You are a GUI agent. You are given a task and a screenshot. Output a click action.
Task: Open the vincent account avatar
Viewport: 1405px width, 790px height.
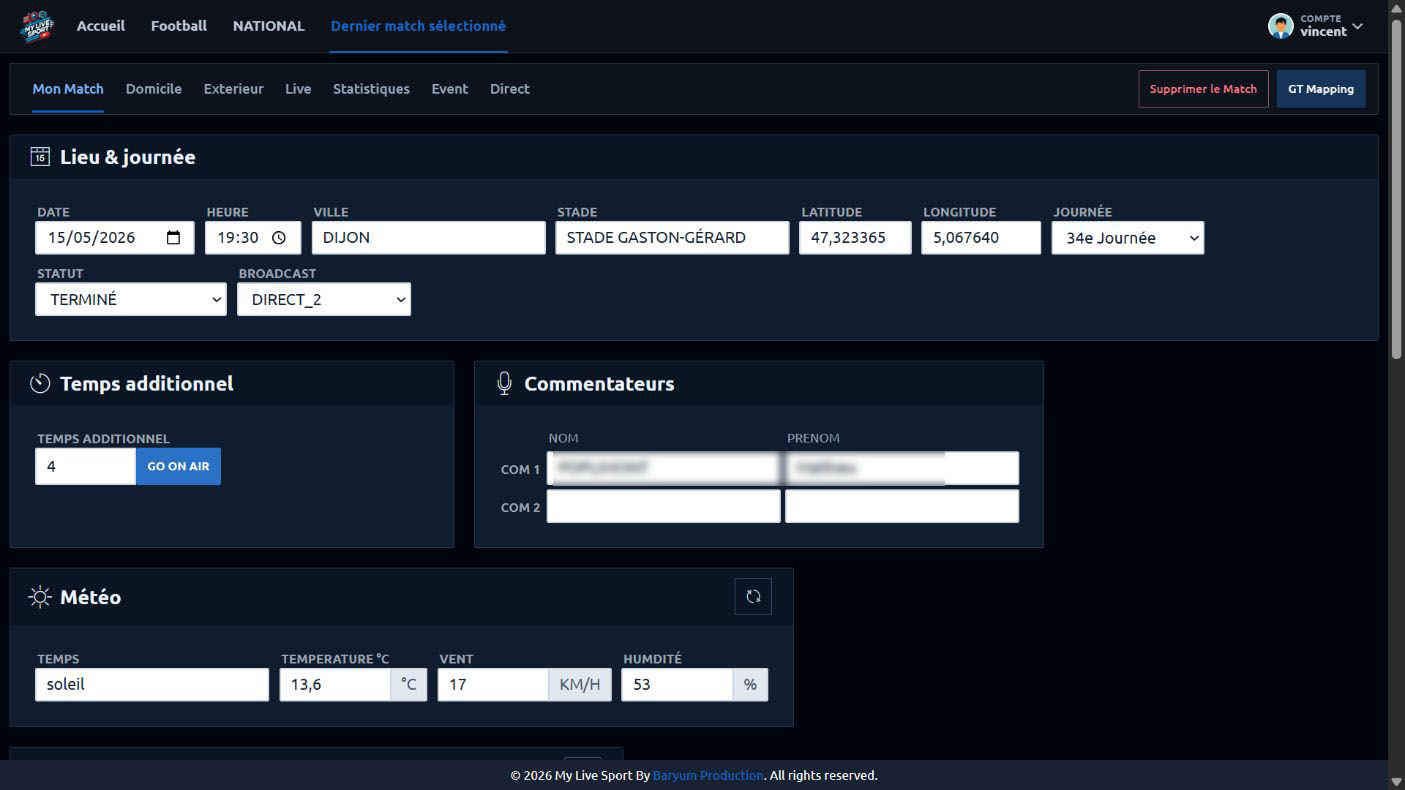1281,26
